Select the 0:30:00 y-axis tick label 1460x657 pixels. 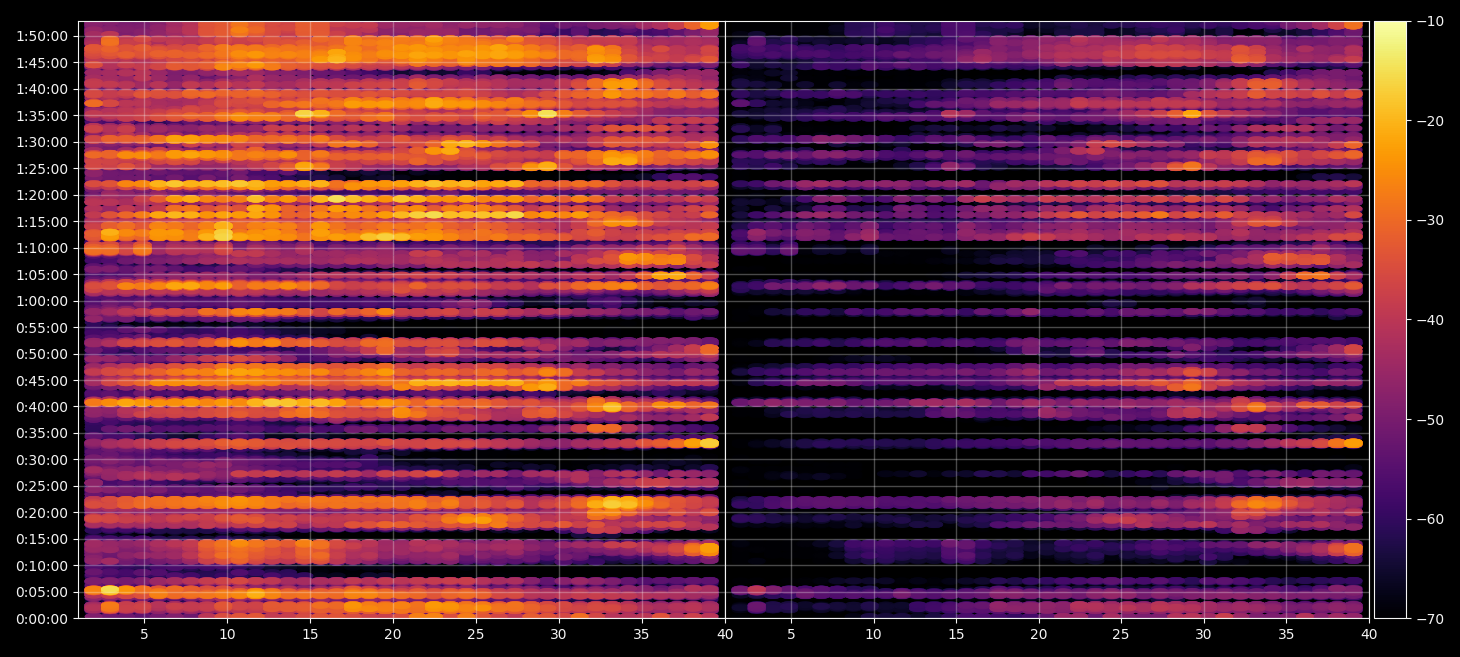pos(42,459)
